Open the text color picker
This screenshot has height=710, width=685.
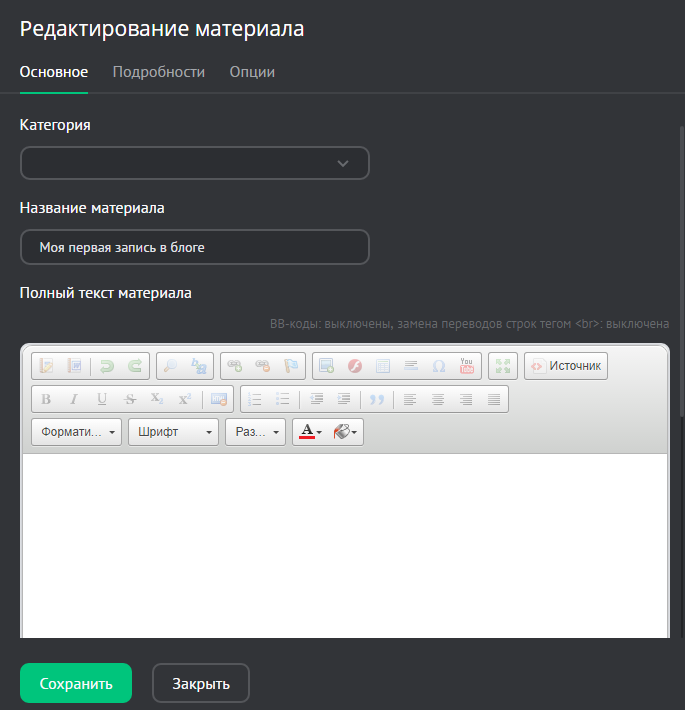[309, 432]
